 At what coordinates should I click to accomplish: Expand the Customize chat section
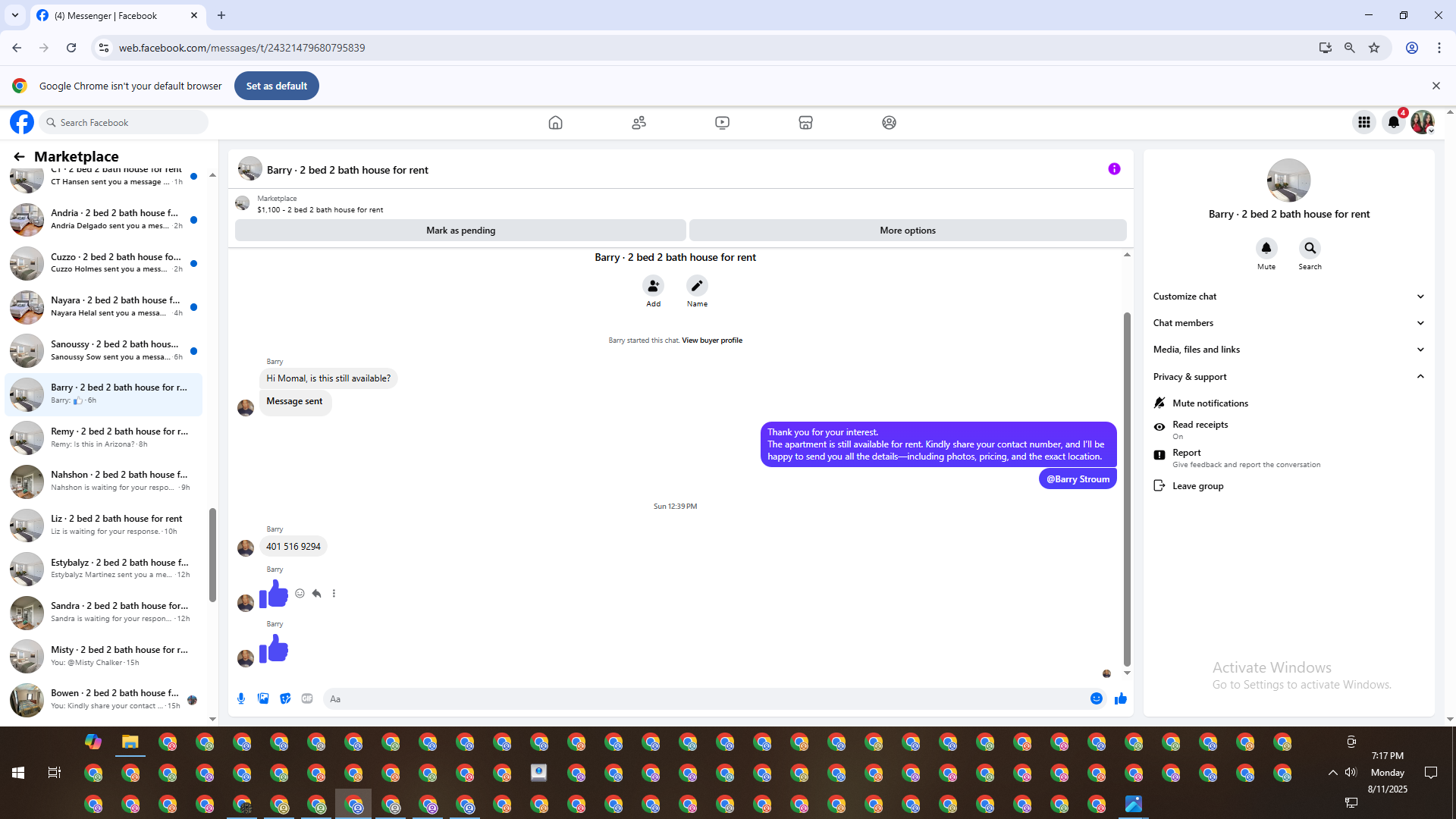coord(1288,297)
